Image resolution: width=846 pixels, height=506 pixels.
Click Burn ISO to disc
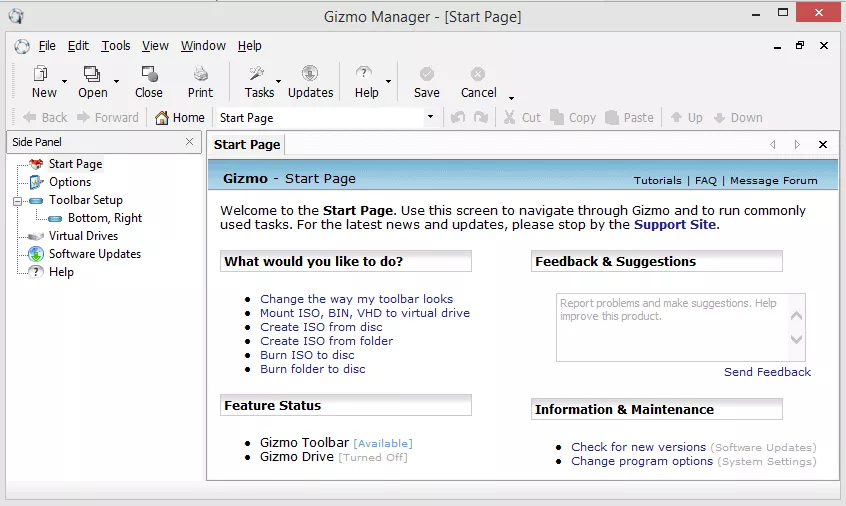(307, 355)
